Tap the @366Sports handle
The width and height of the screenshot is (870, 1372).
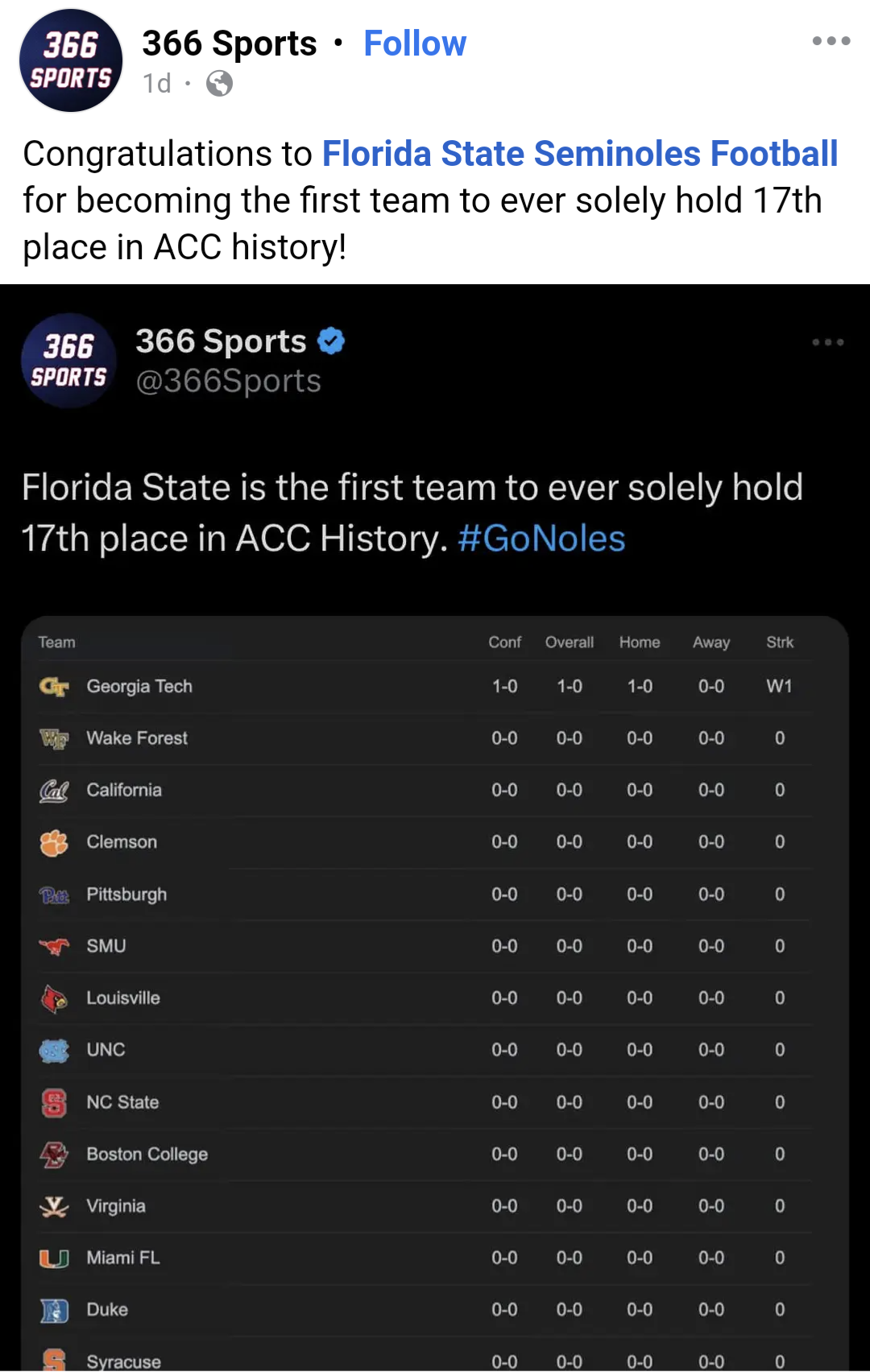click(229, 381)
